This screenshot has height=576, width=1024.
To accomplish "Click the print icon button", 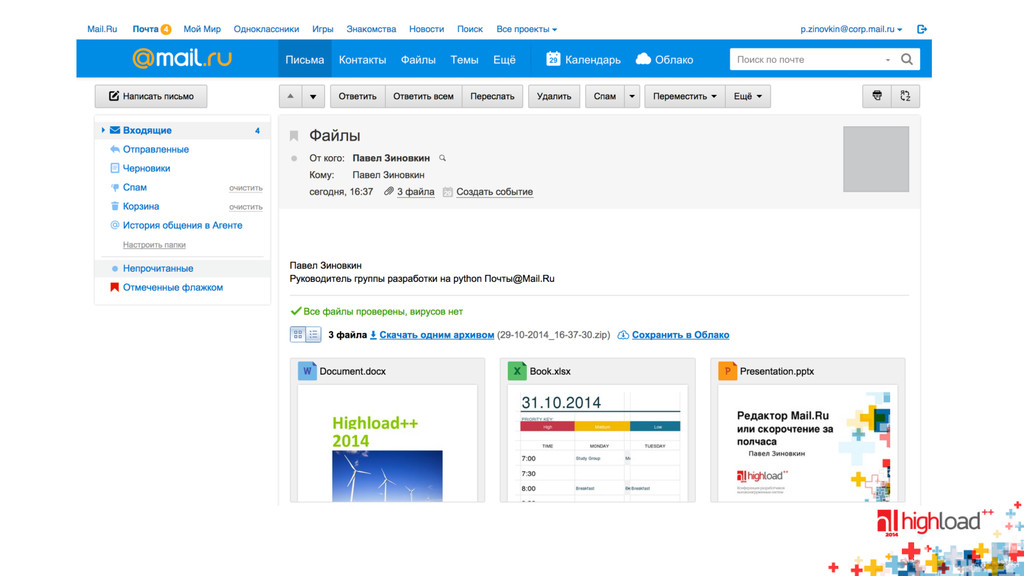I will pos(877,96).
